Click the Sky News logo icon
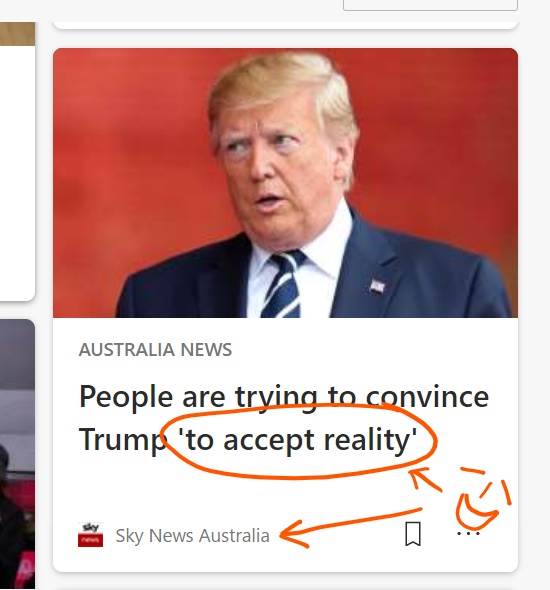This screenshot has width=550, height=590. [90, 534]
